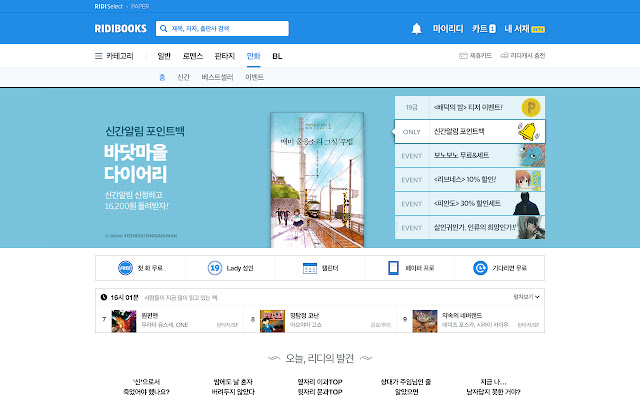
Task: Select the 보노보노 무료&세트 event row
Action: tap(470, 156)
